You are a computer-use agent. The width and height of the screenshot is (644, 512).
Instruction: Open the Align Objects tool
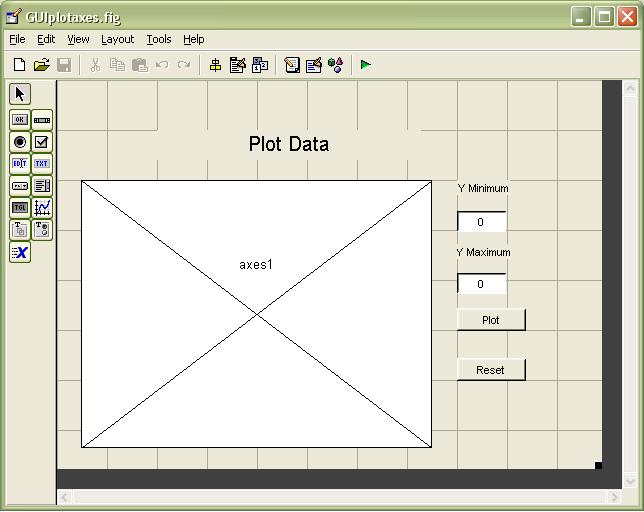(215, 65)
